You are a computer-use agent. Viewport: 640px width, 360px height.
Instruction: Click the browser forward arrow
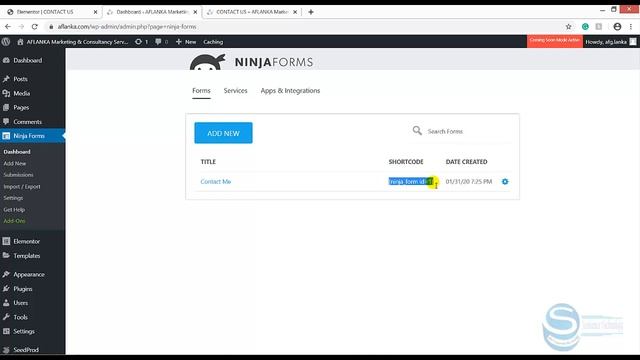(x=21, y=27)
